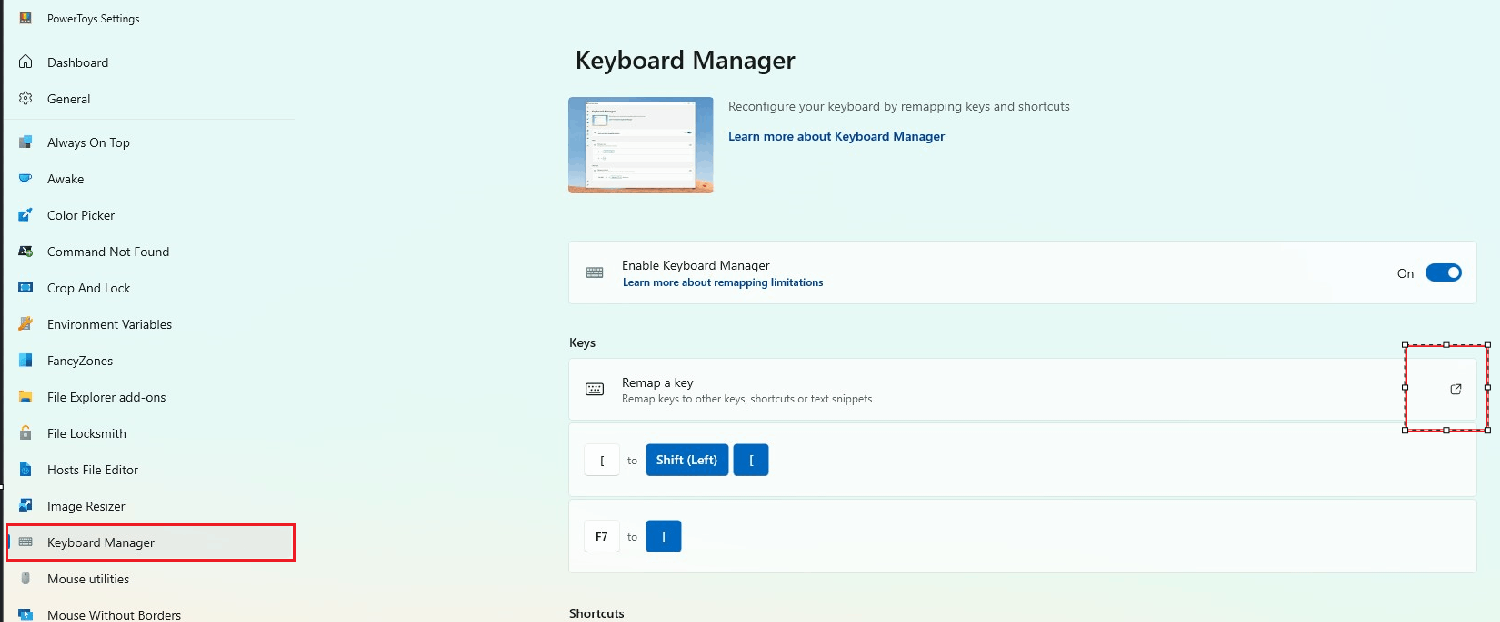This screenshot has height=622, width=1500.
Task: Click the Environment Variables icon
Action: pos(26,324)
